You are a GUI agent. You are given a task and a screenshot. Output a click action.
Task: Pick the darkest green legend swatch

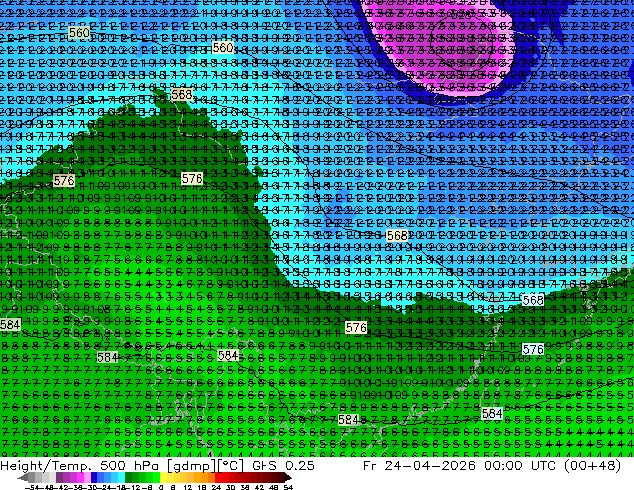point(129,478)
